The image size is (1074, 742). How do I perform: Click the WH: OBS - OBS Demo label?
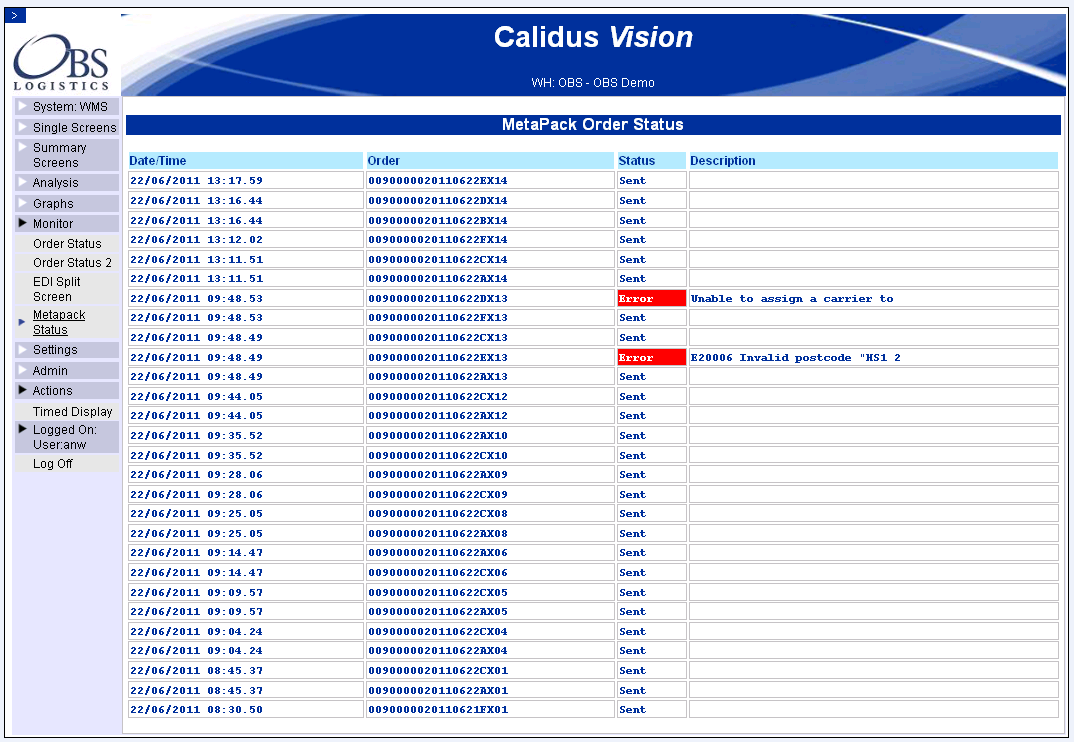593,83
